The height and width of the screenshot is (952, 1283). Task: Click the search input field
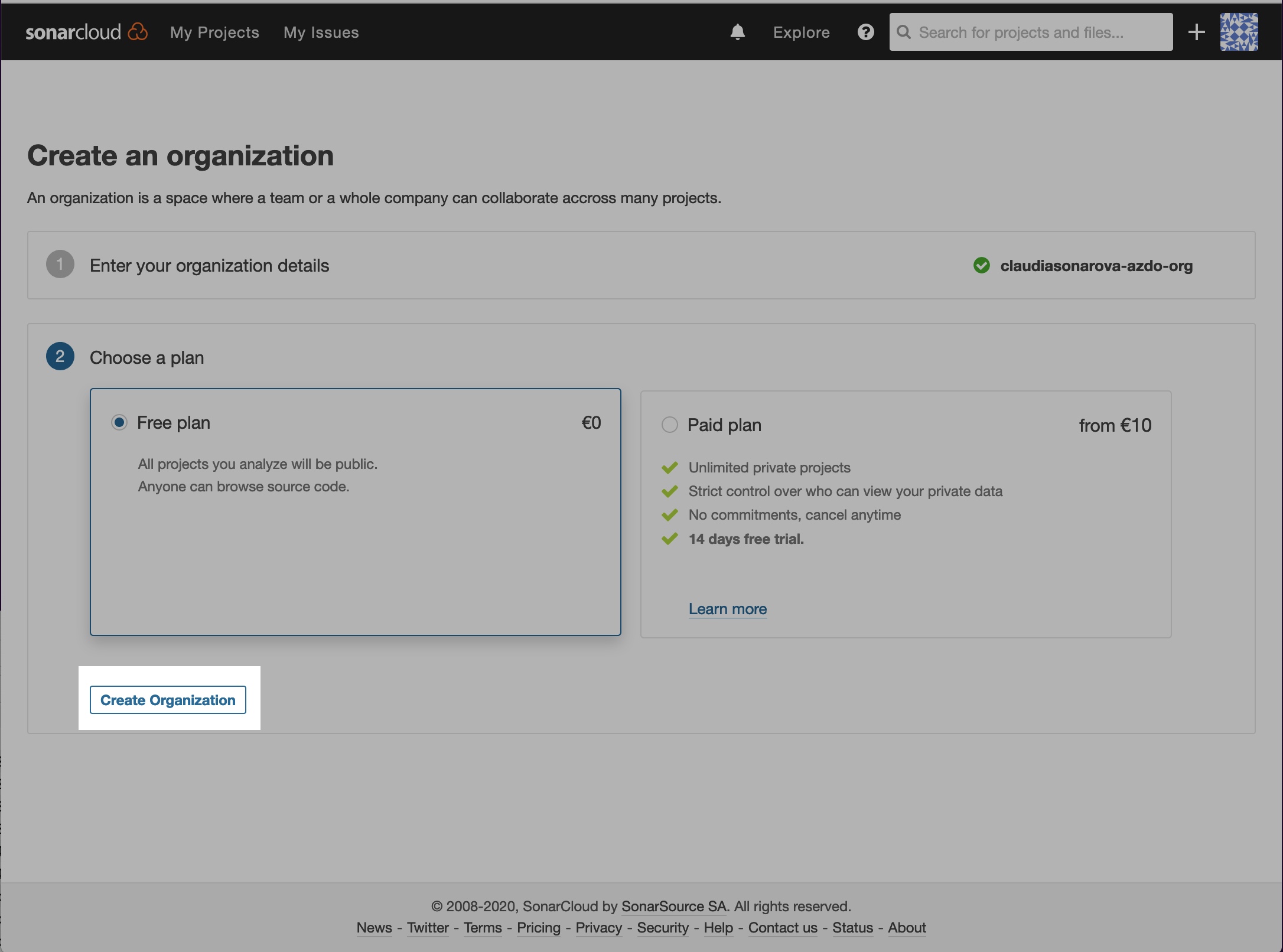click(x=1030, y=31)
